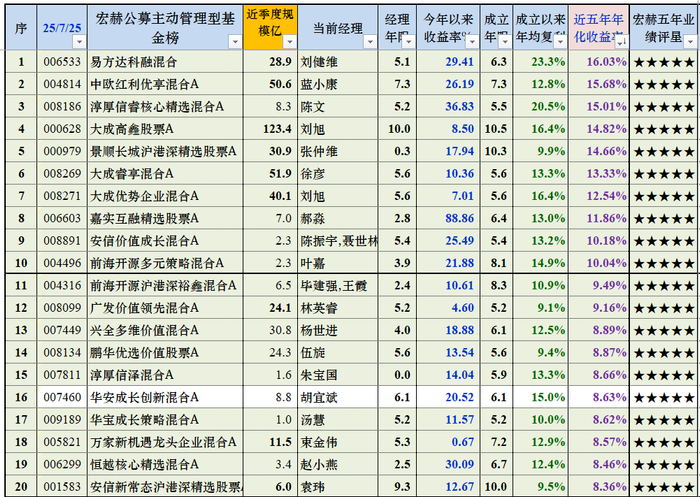Select manager cell 毕建强,王霞
The height and width of the screenshot is (497, 700).
(x=333, y=285)
